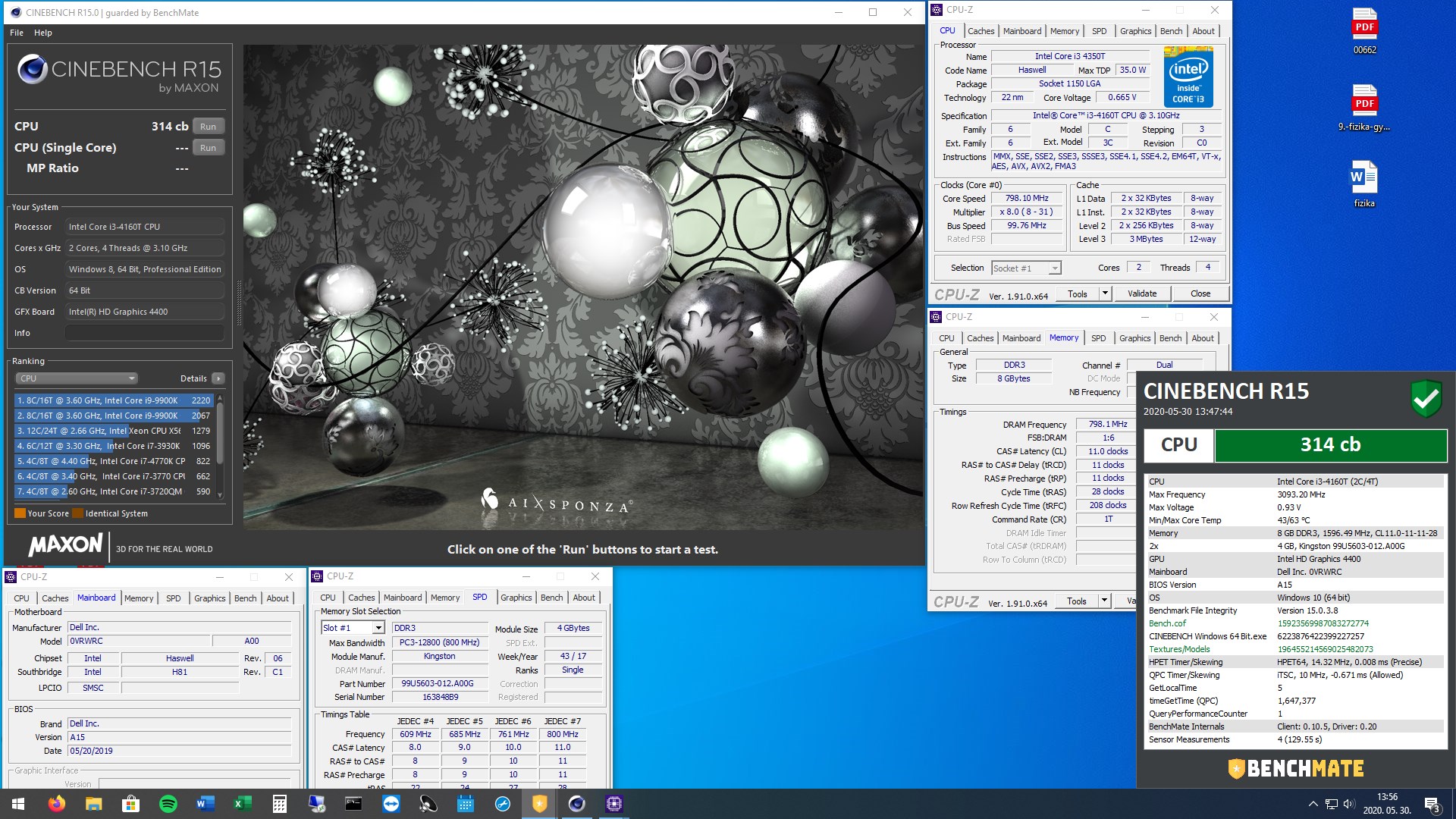Select ranking row 3 Xeon CPU 1279
The image size is (1456, 819).
pyautogui.click(x=114, y=431)
